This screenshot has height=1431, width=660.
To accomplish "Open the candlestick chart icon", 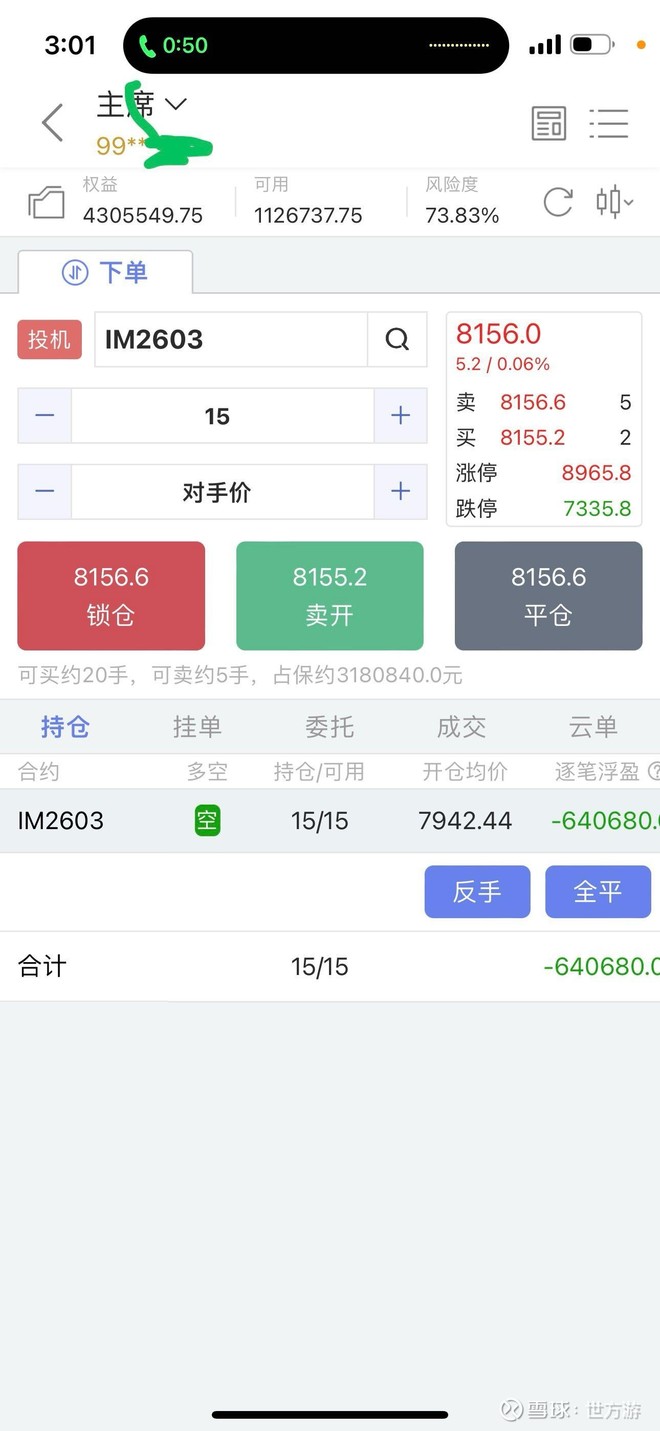I will coord(608,201).
